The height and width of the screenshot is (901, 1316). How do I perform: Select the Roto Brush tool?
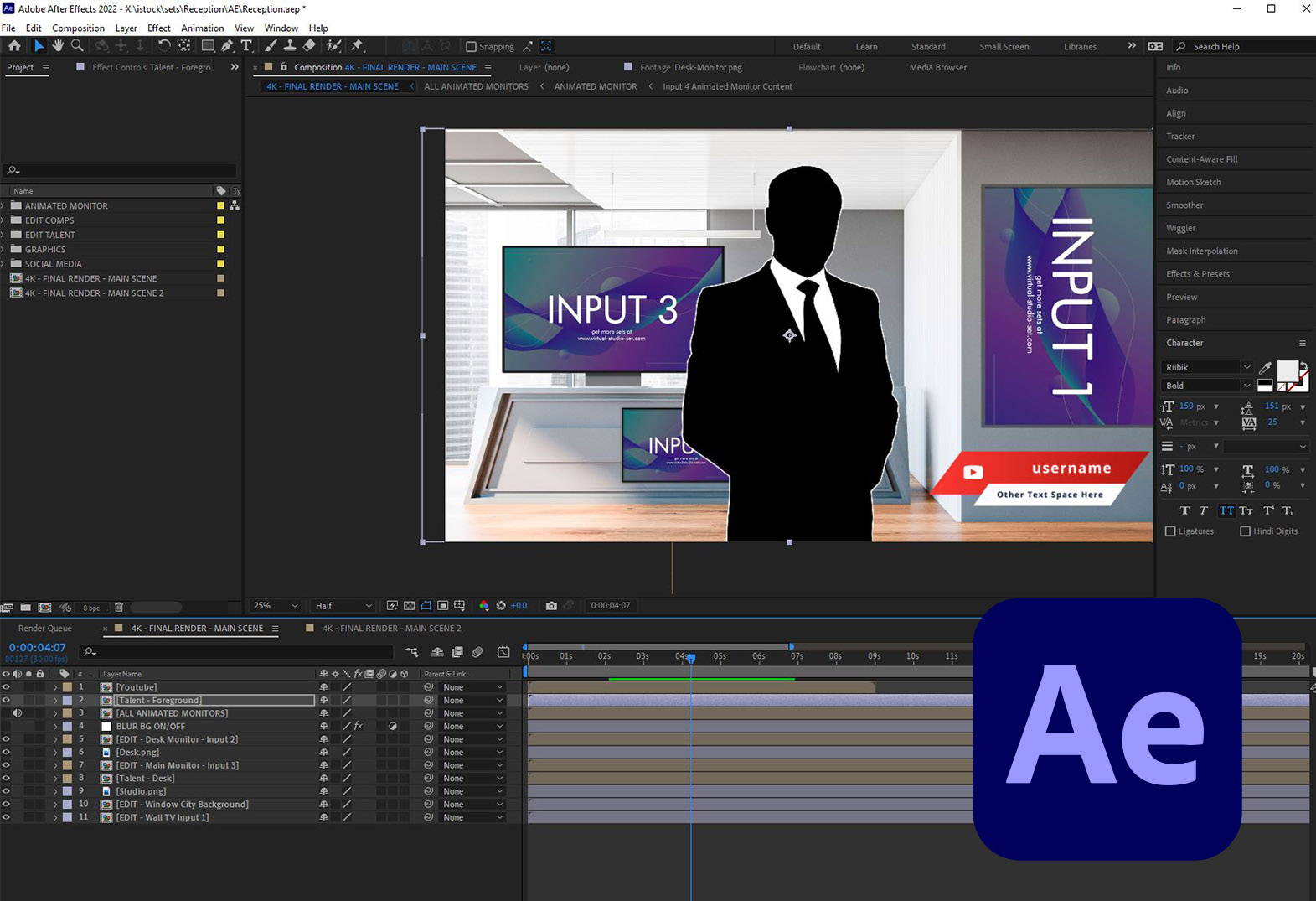(333, 46)
